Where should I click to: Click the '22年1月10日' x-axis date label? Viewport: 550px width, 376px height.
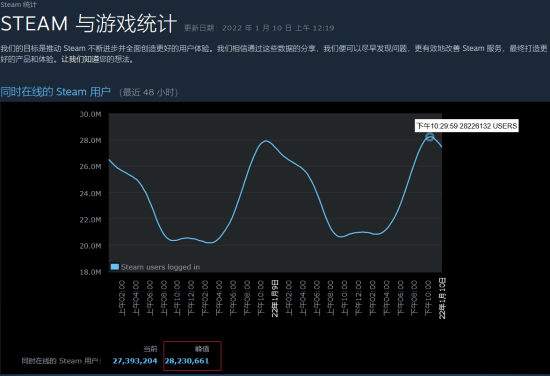(442, 298)
